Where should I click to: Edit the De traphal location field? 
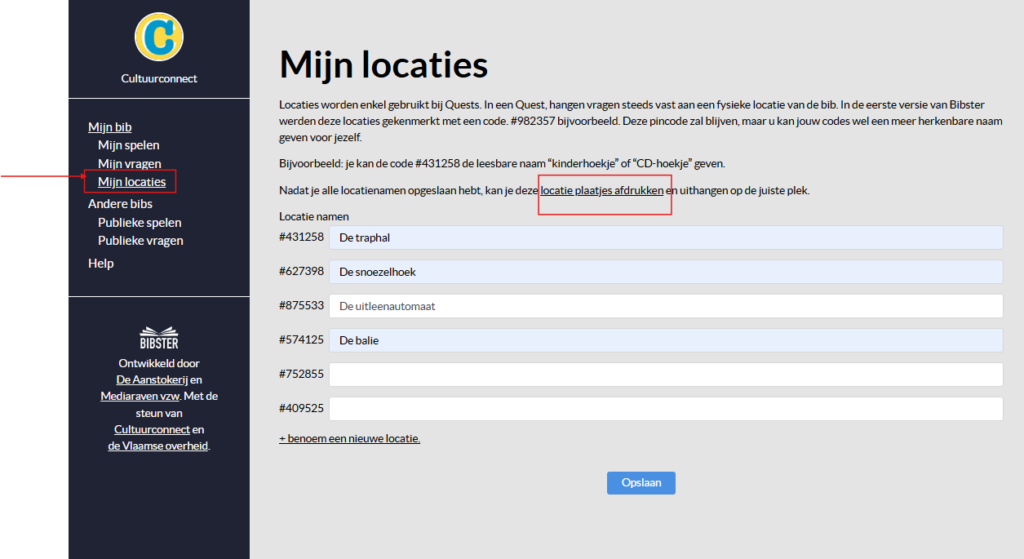point(666,237)
